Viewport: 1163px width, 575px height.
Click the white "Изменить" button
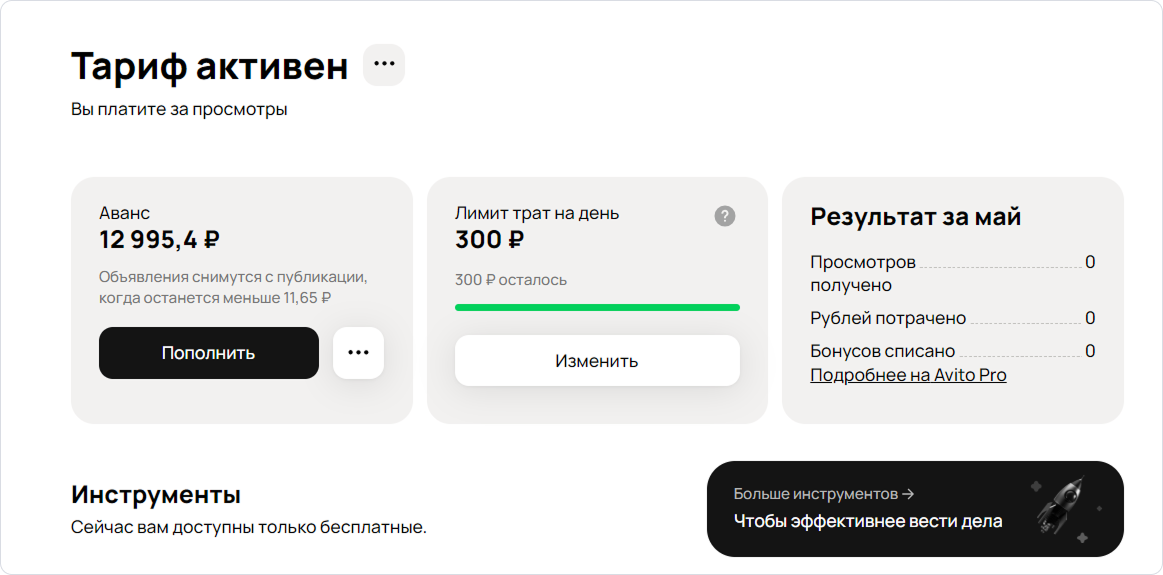pyautogui.click(x=597, y=360)
